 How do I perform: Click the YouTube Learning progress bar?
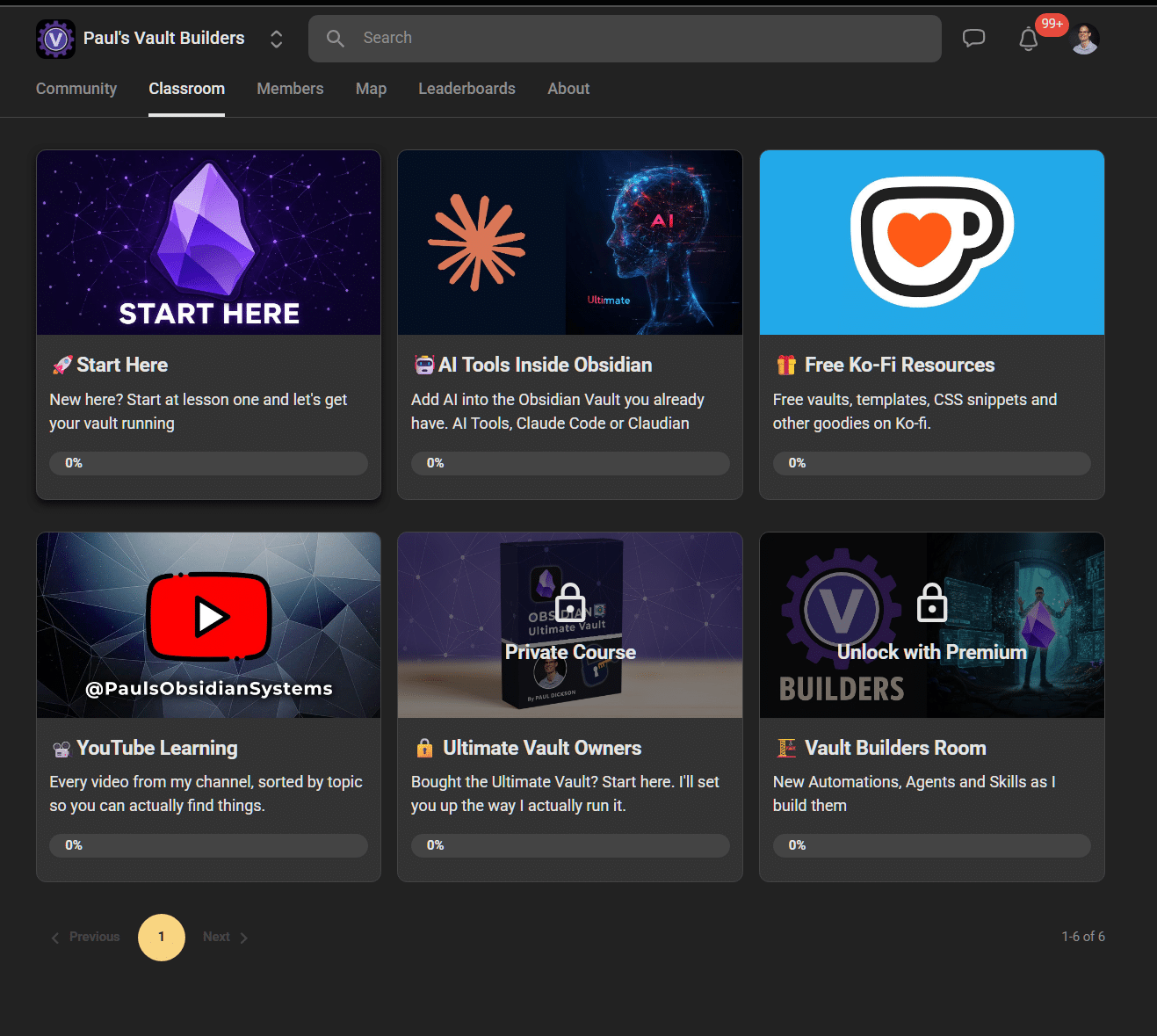click(209, 845)
